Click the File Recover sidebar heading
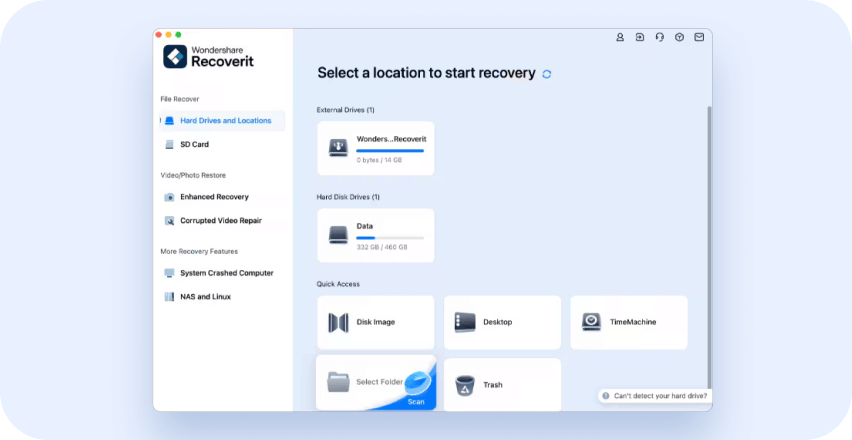Viewport: 852px width, 440px height. coord(180,99)
